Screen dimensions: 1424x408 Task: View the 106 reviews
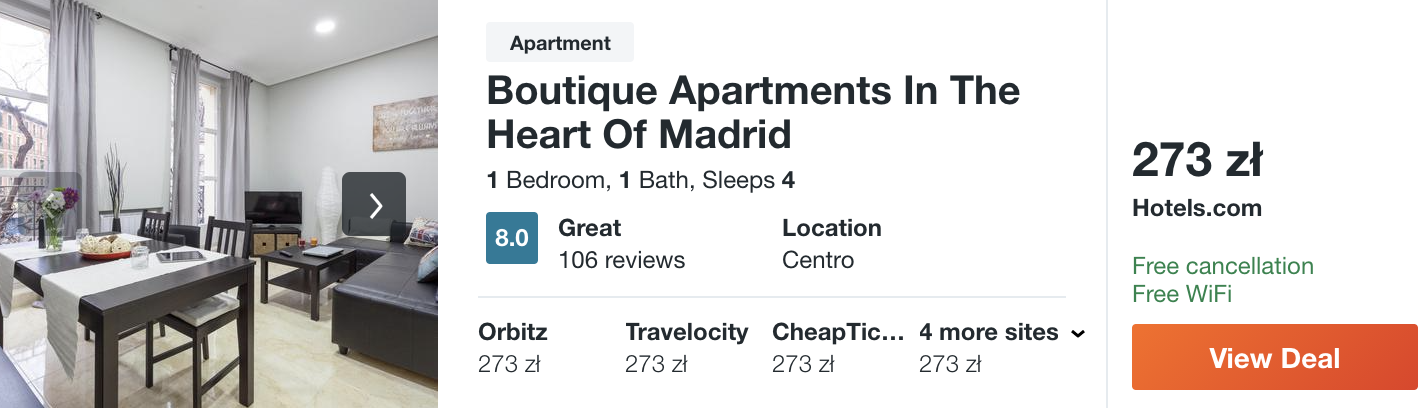621,260
